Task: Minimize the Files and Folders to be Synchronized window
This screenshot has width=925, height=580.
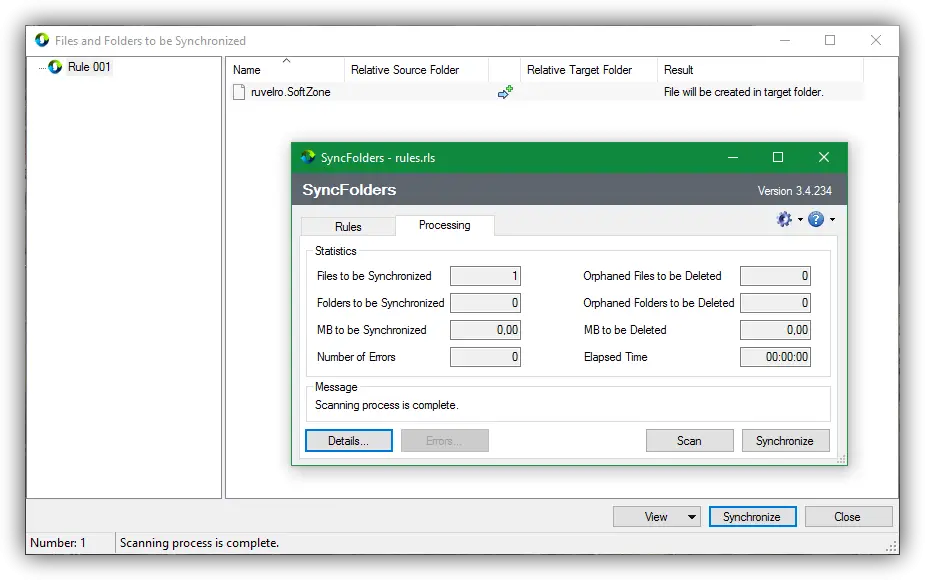Action: 785,40
